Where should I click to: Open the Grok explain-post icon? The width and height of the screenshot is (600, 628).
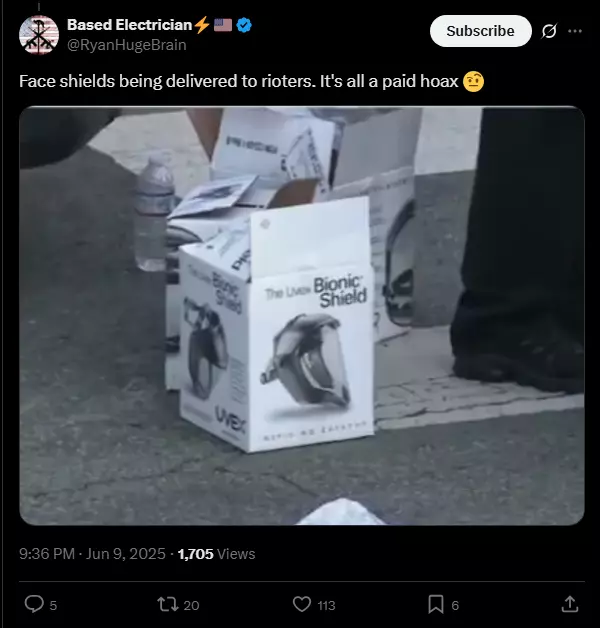coord(549,31)
